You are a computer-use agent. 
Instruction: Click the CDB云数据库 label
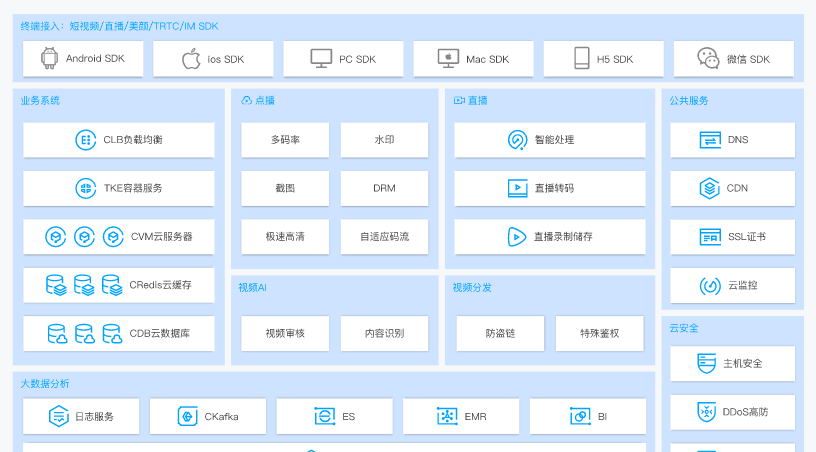coord(160,333)
